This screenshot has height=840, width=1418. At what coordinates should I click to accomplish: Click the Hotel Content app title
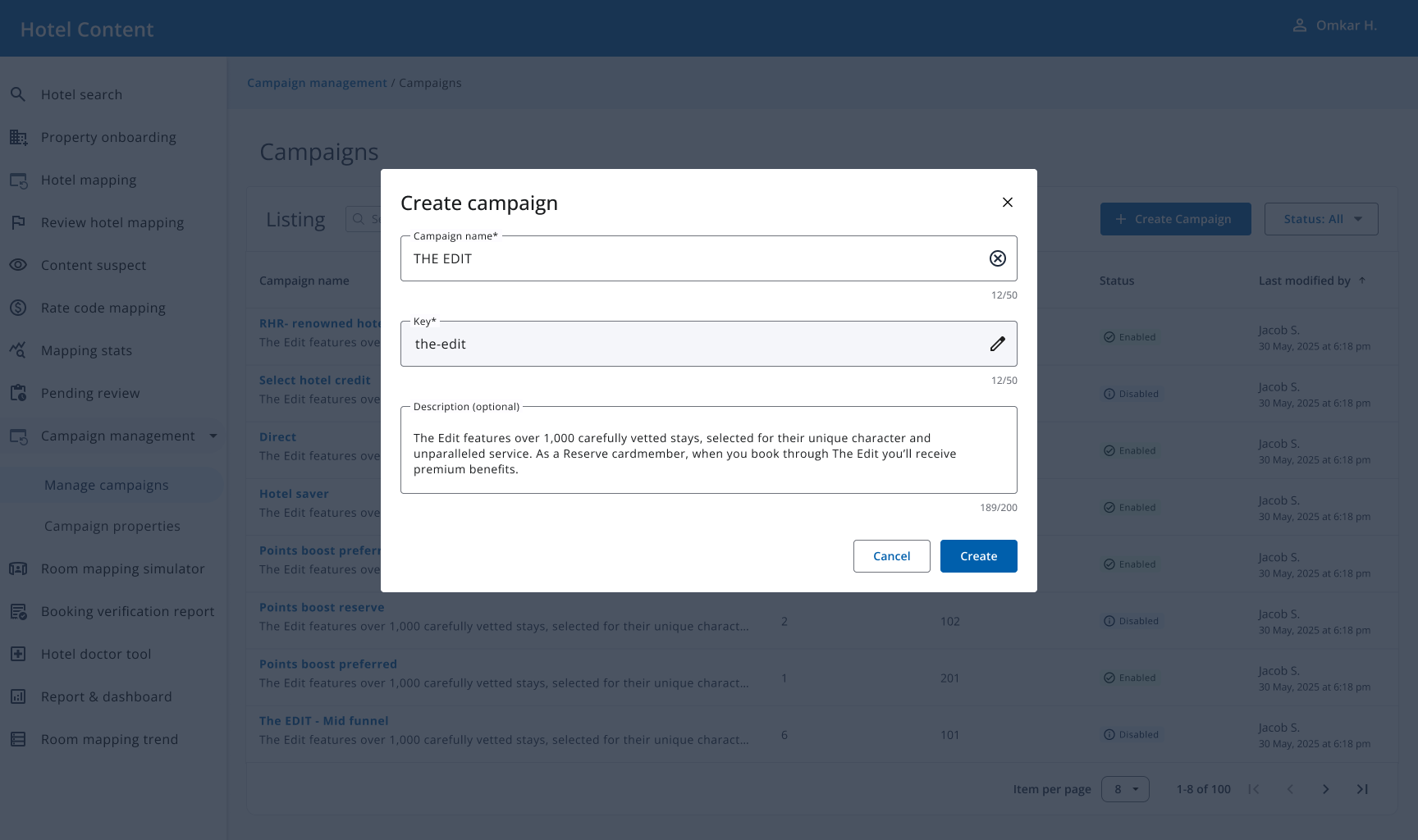(x=87, y=30)
